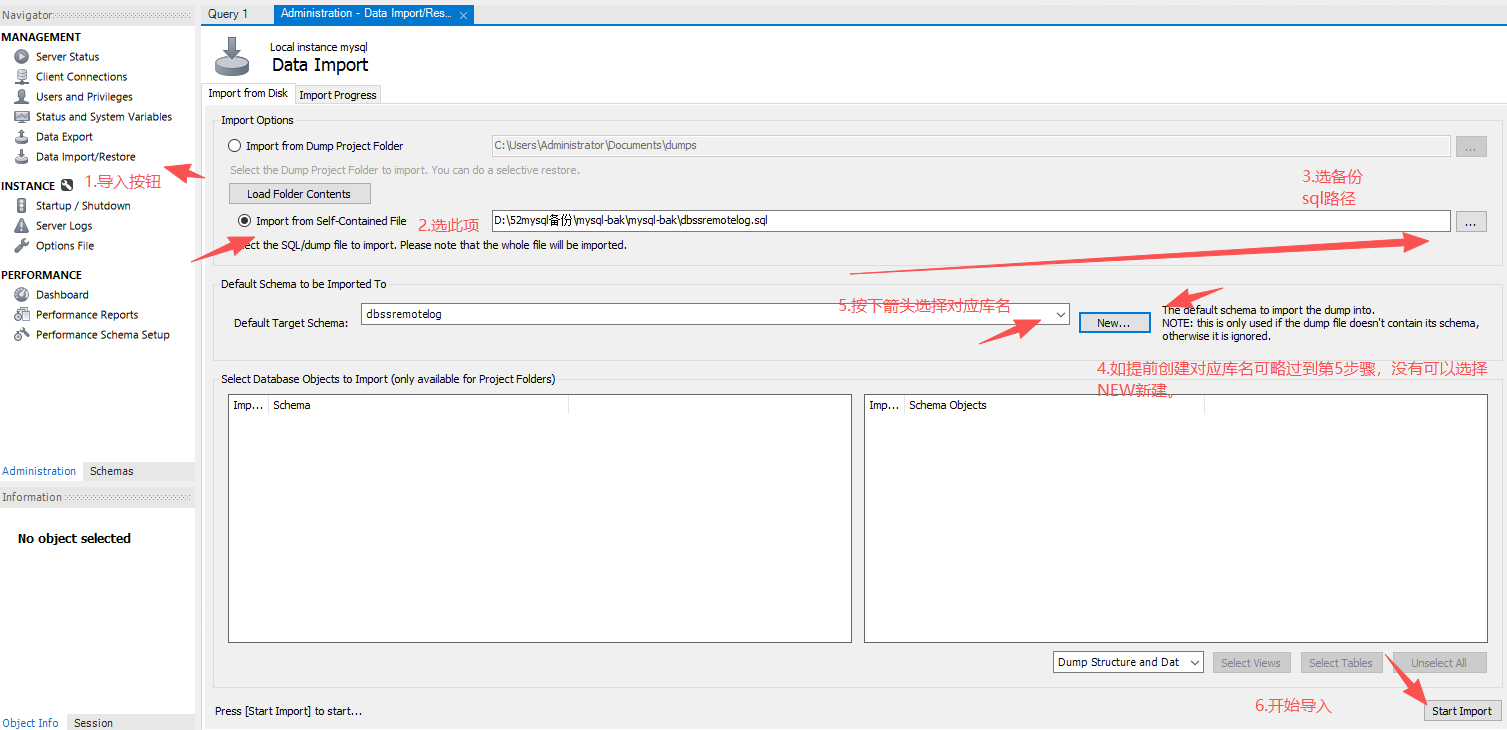Select the Import from Disk tab
Screen dimensions: 1507x730
tap(248, 93)
